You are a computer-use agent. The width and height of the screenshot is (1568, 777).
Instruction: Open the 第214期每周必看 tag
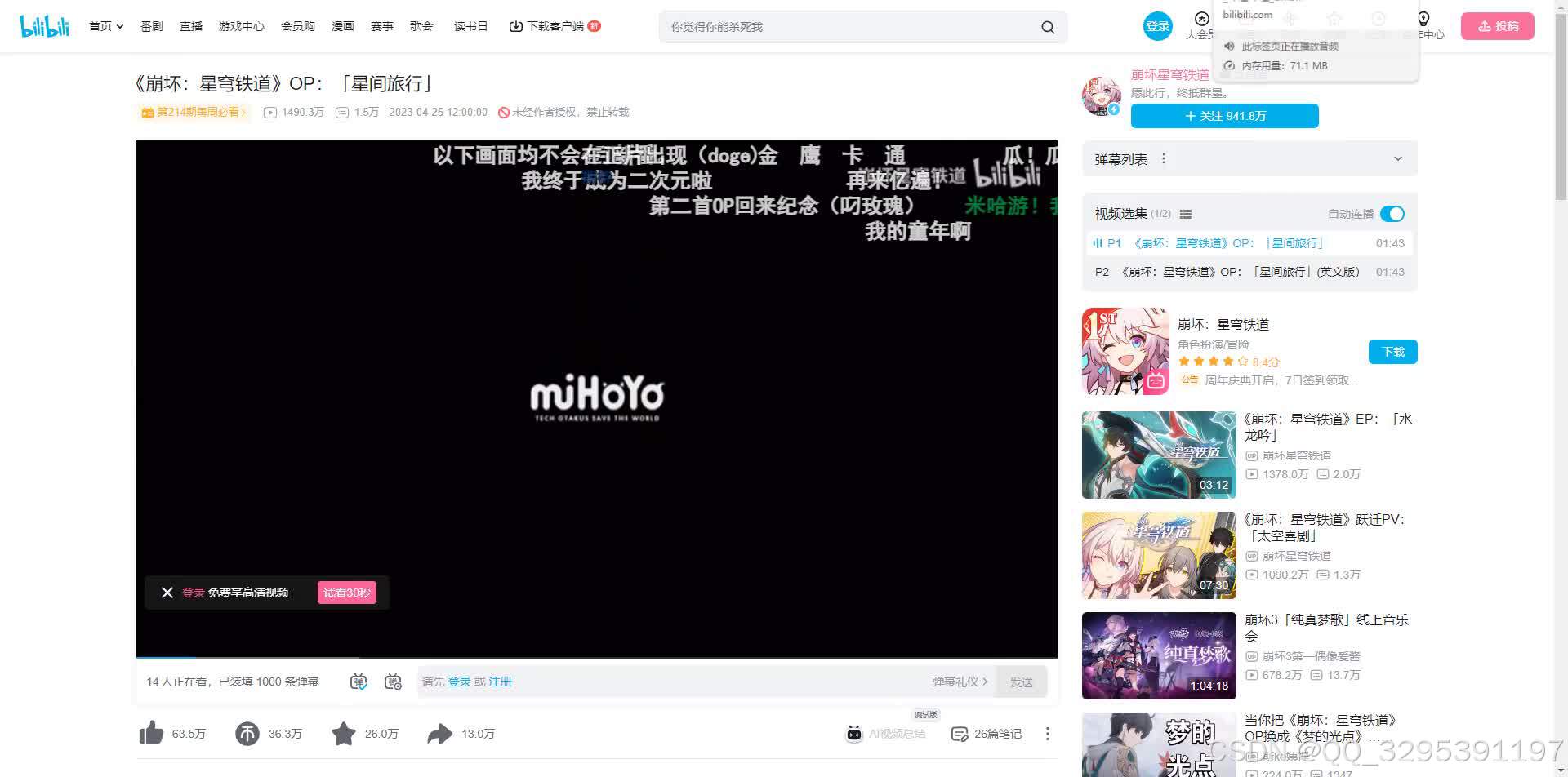click(x=194, y=112)
